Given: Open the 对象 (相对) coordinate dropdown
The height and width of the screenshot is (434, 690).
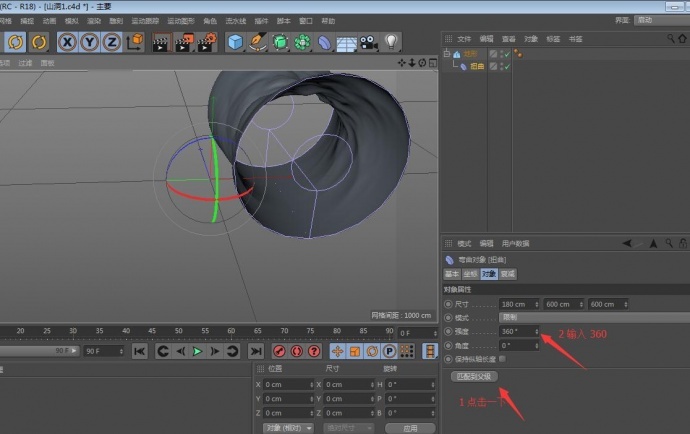Looking at the screenshot, I should click(x=288, y=428).
